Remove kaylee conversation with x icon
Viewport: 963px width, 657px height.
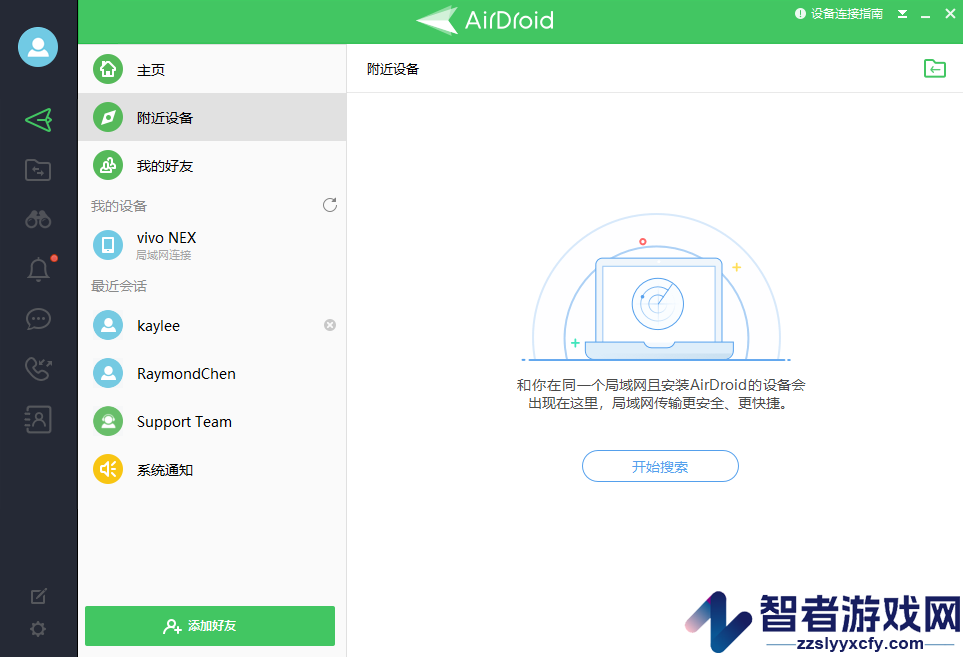pyautogui.click(x=330, y=325)
